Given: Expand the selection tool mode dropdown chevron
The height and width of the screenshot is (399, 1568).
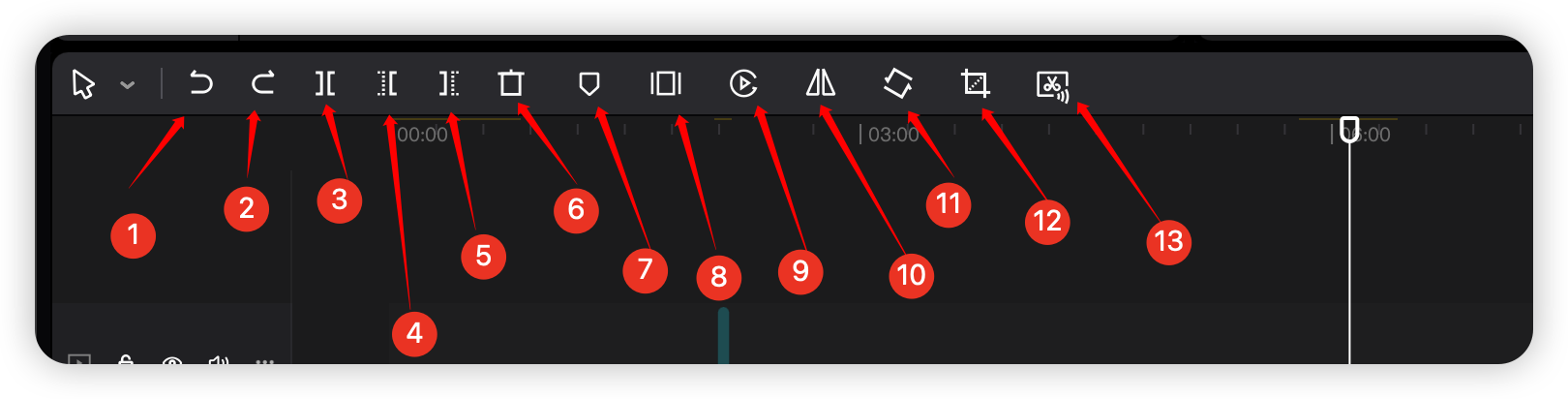Looking at the screenshot, I should pyautogui.click(x=127, y=85).
